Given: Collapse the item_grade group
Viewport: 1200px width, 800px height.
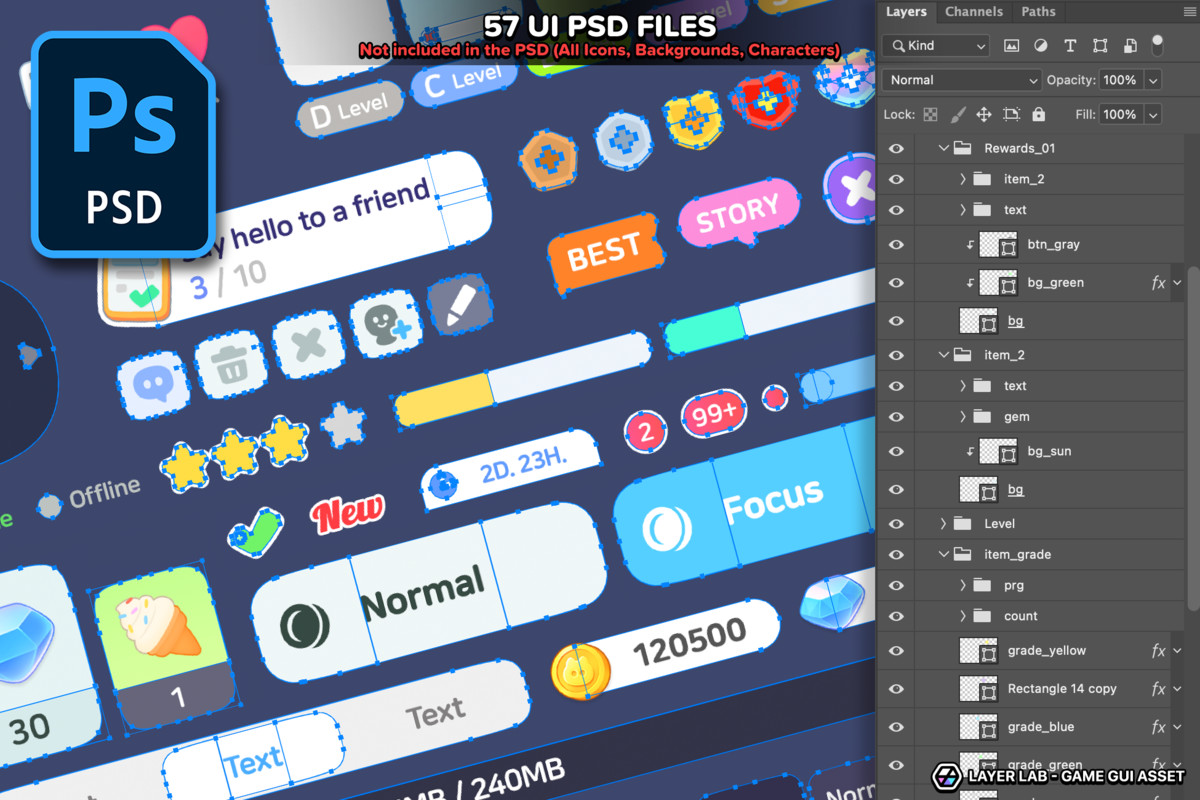Looking at the screenshot, I should point(943,554).
